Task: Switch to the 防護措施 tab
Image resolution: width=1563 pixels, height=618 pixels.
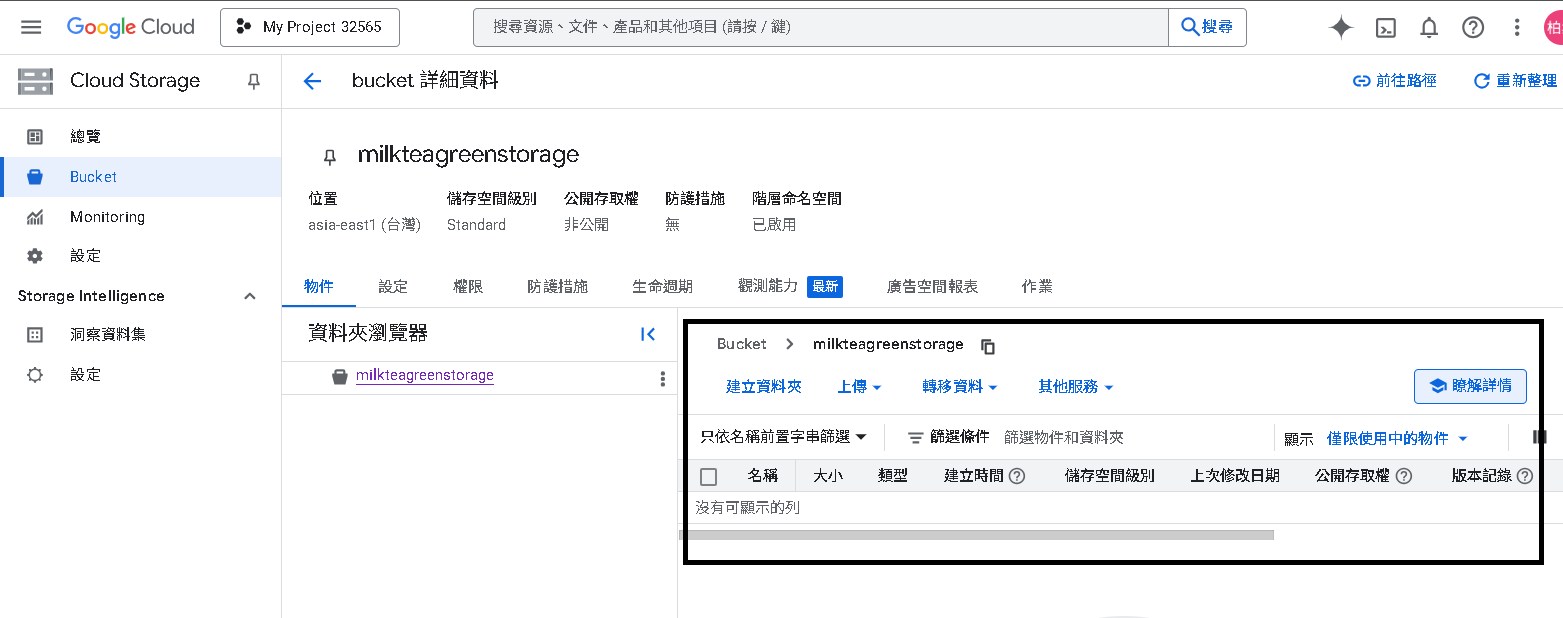Action: pos(558,287)
